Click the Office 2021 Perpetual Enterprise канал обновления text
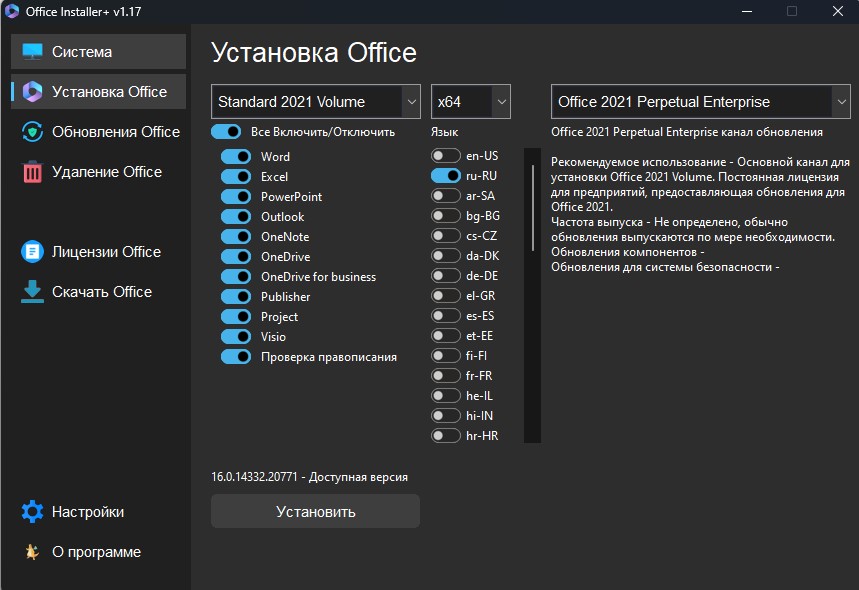Screen dimensions: 859x590 (x=687, y=132)
